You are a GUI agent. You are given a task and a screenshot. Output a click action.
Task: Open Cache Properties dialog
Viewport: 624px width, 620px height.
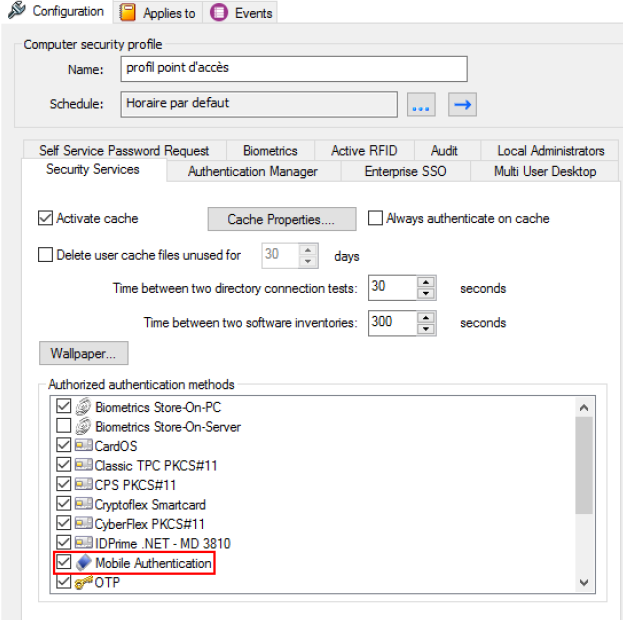pyautogui.click(x=282, y=219)
